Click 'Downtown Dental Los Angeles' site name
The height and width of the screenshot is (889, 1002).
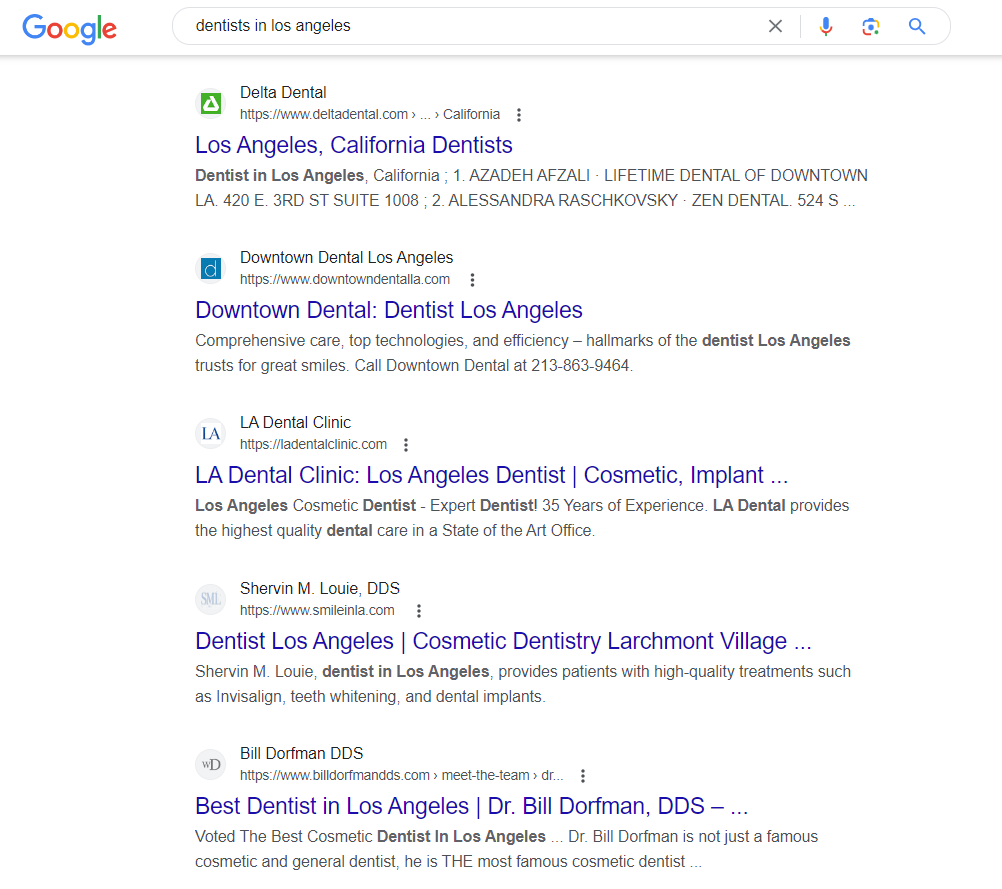tap(346, 258)
